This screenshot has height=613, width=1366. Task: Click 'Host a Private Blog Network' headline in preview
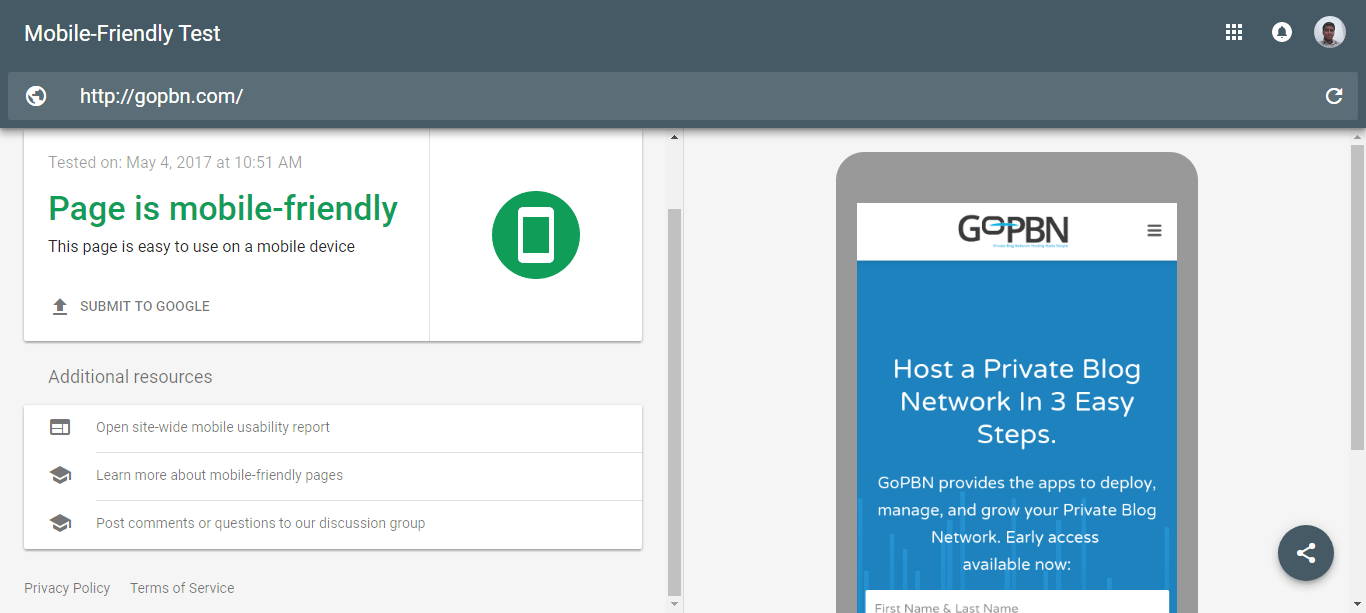pos(1017,401)
